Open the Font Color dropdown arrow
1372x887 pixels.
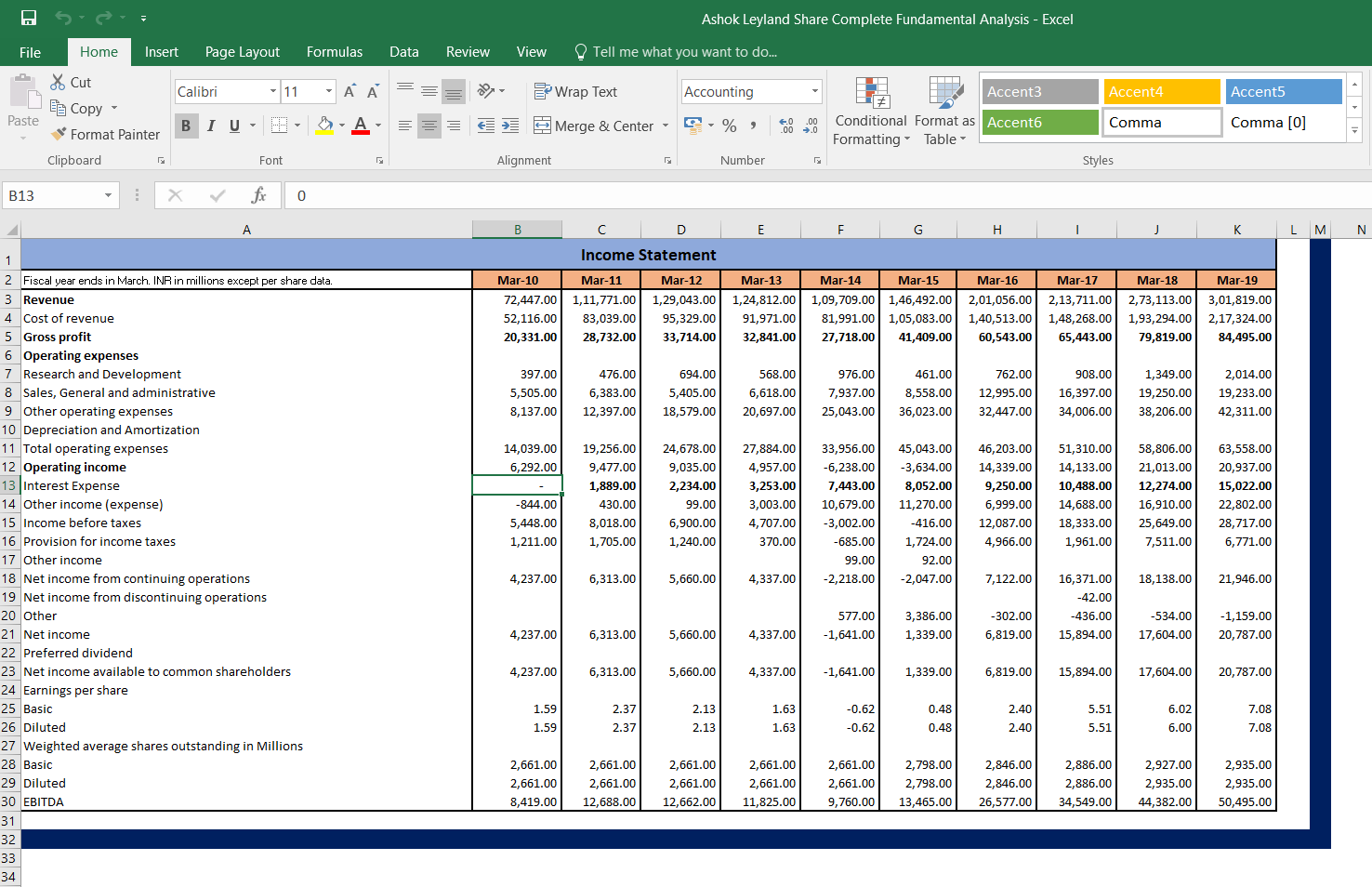(378, 126)
